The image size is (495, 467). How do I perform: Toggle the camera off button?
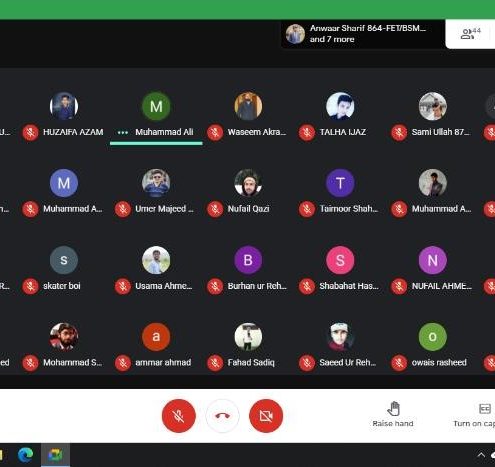266,416
